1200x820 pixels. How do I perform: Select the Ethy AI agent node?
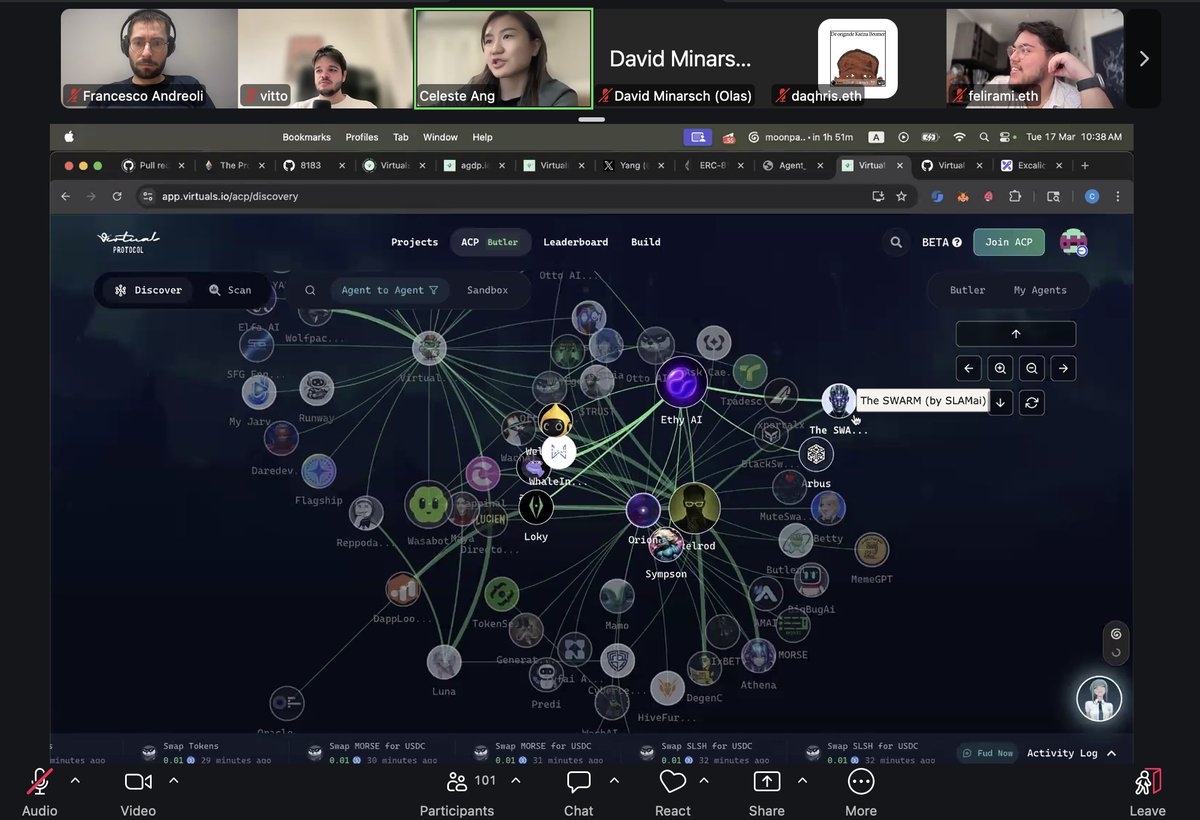click(x=682, y=383)
